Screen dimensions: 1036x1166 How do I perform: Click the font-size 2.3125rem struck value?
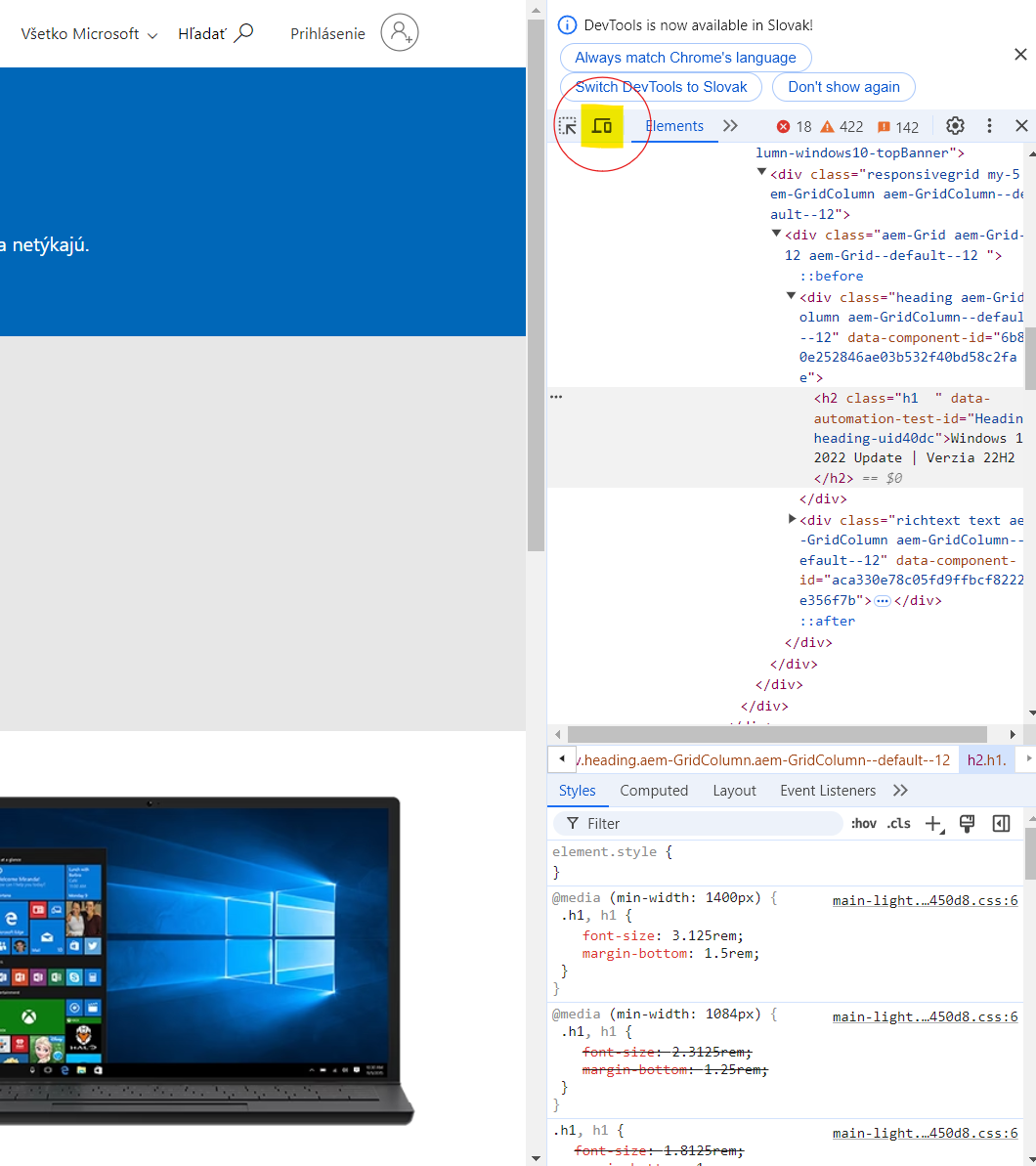tap(708, 1052)
